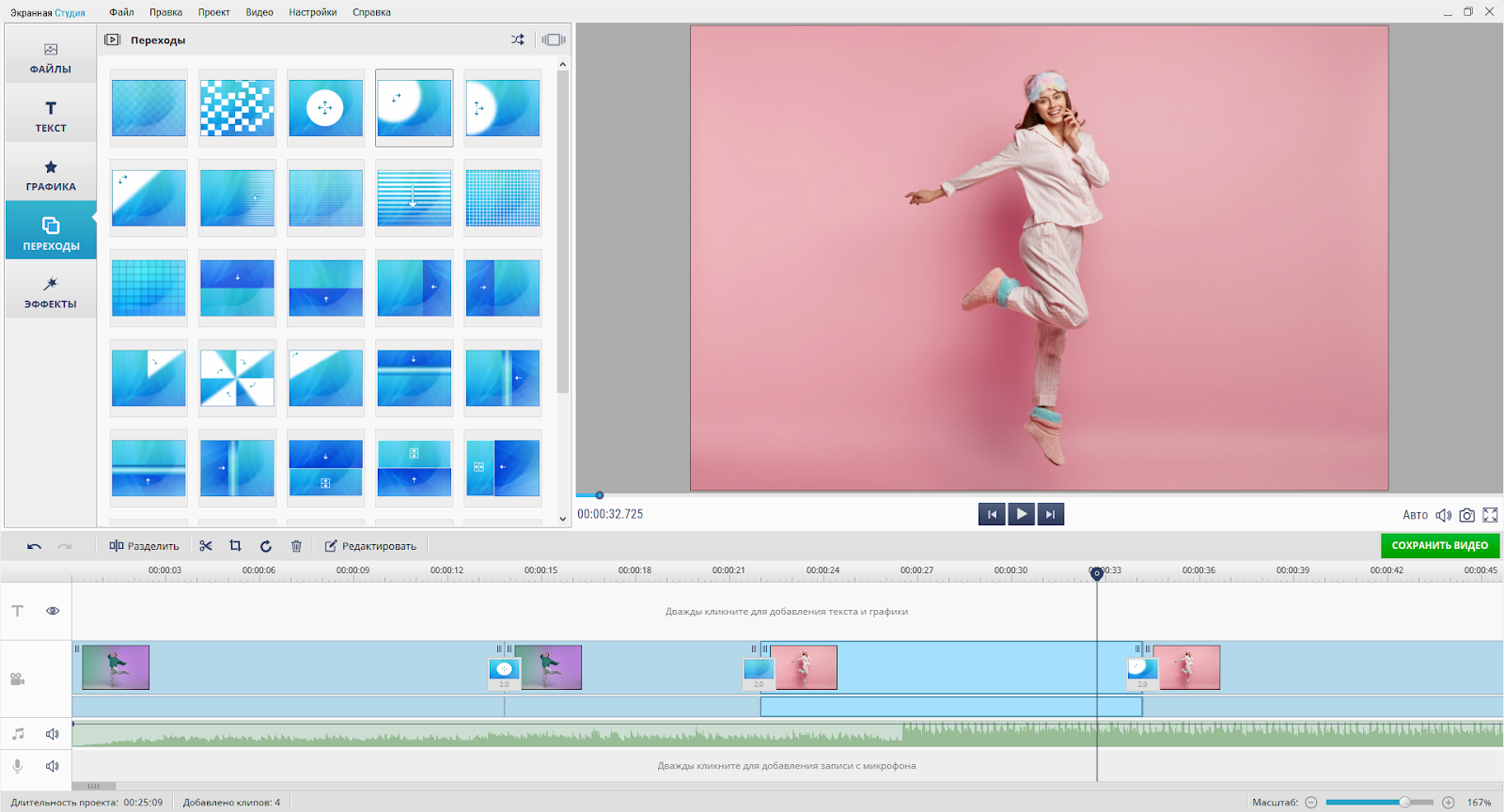Open the Видео menu
This screenshot has height=812, width=1504.
[259, 12]
